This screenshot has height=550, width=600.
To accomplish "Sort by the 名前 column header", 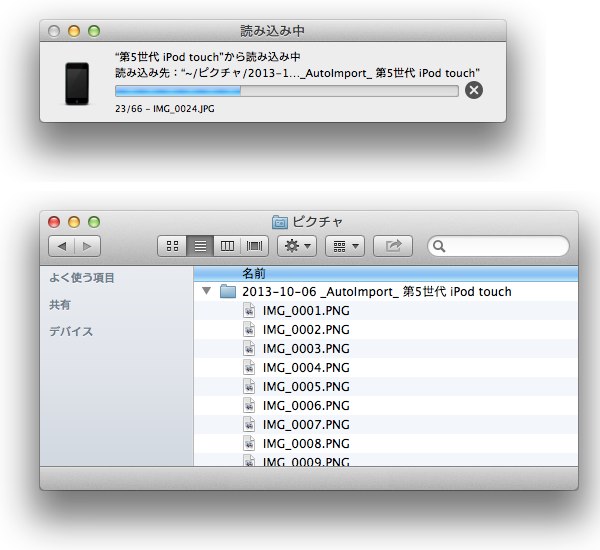I will (386, 274).
